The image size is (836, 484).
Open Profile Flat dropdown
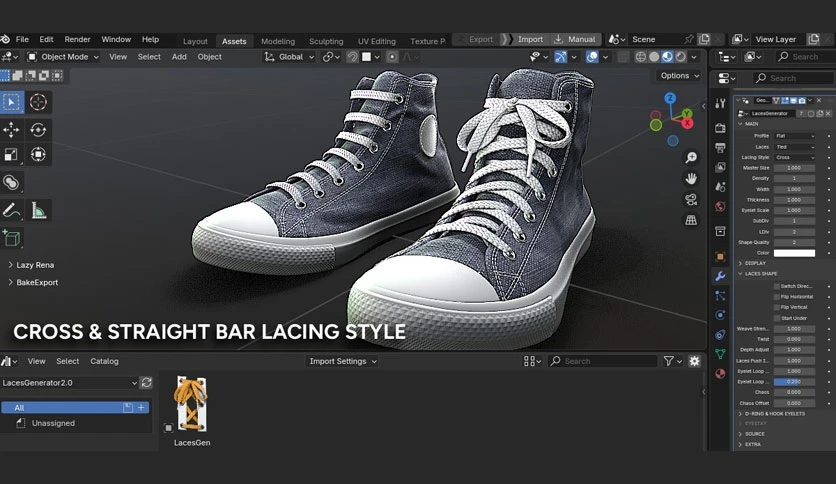[794, 136]
